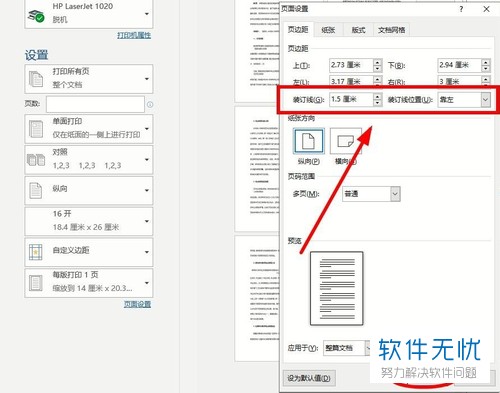Click the help question mark in 页面设置 dialog
The image size is (500, 393).
point(461,9)
